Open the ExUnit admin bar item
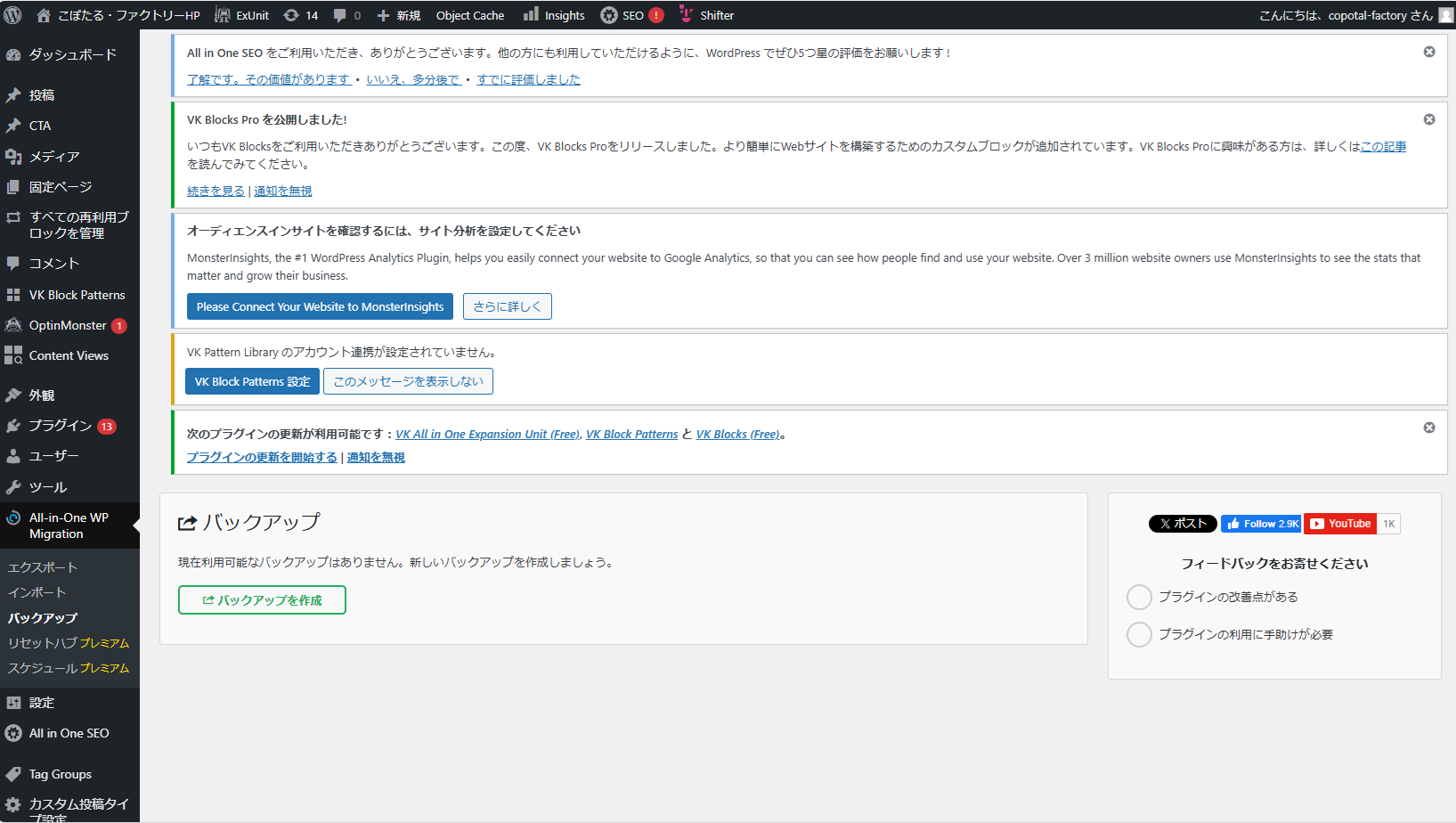The image size is (1456, 823). (x=241, y=15)
